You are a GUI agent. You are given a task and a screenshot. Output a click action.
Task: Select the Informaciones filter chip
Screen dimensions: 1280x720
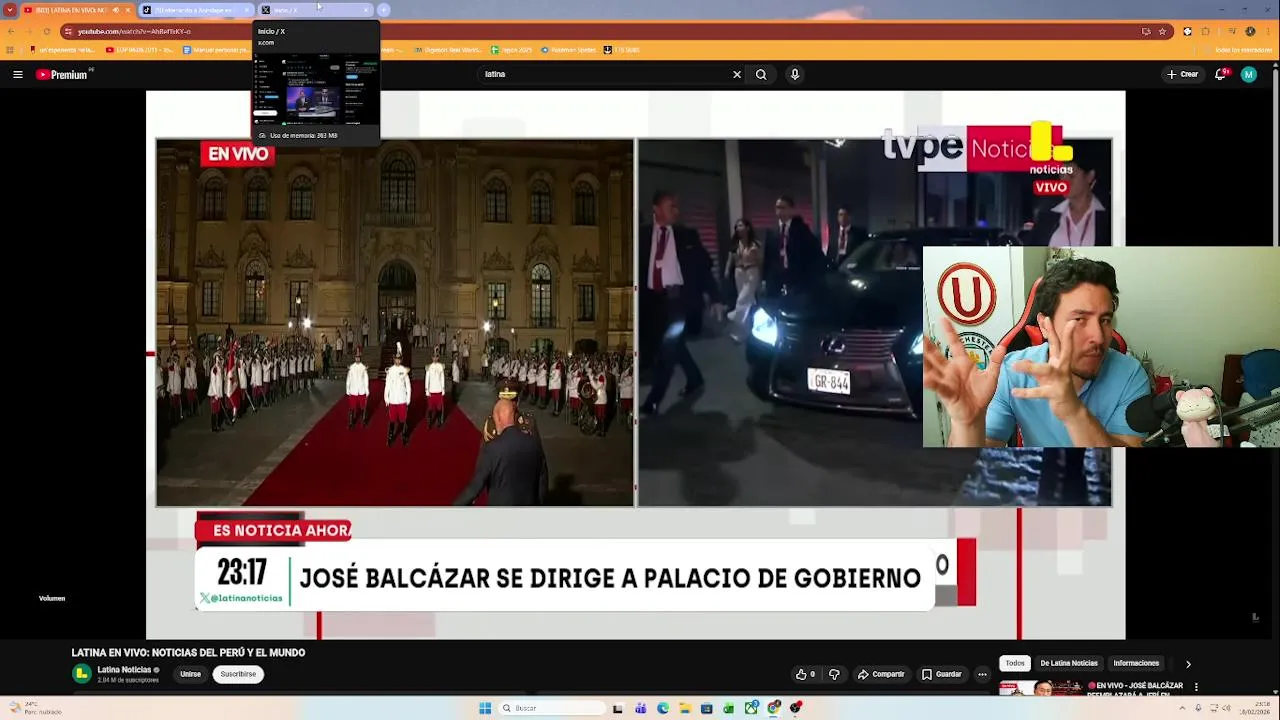(x=1136, y=663)
